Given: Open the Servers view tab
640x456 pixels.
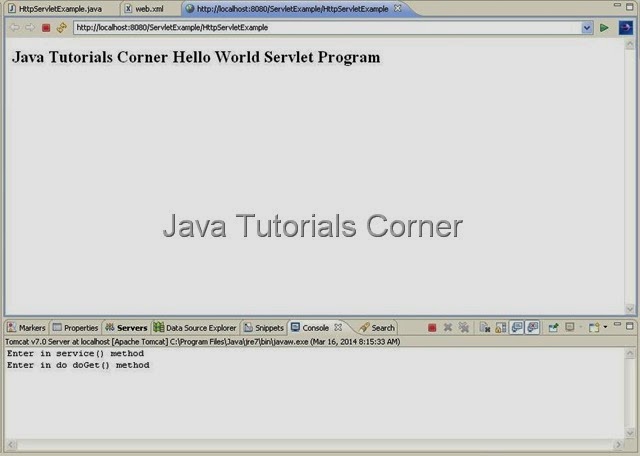Looking at the screenshot, I should 127,327.
